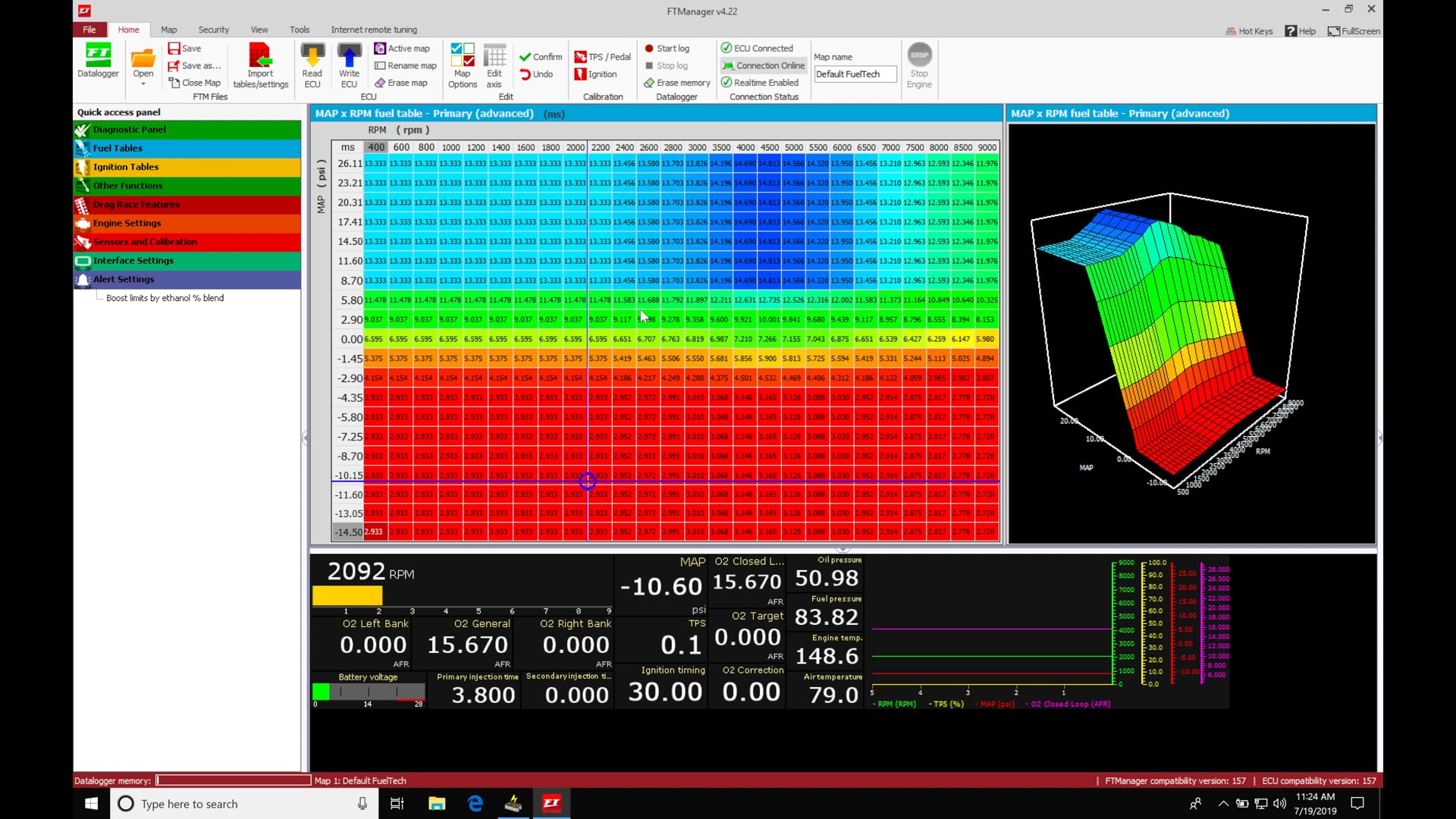Click the Confirm button in the Edit group
Viewport: 1456px width, 819px height.
[x=539, y=56]
